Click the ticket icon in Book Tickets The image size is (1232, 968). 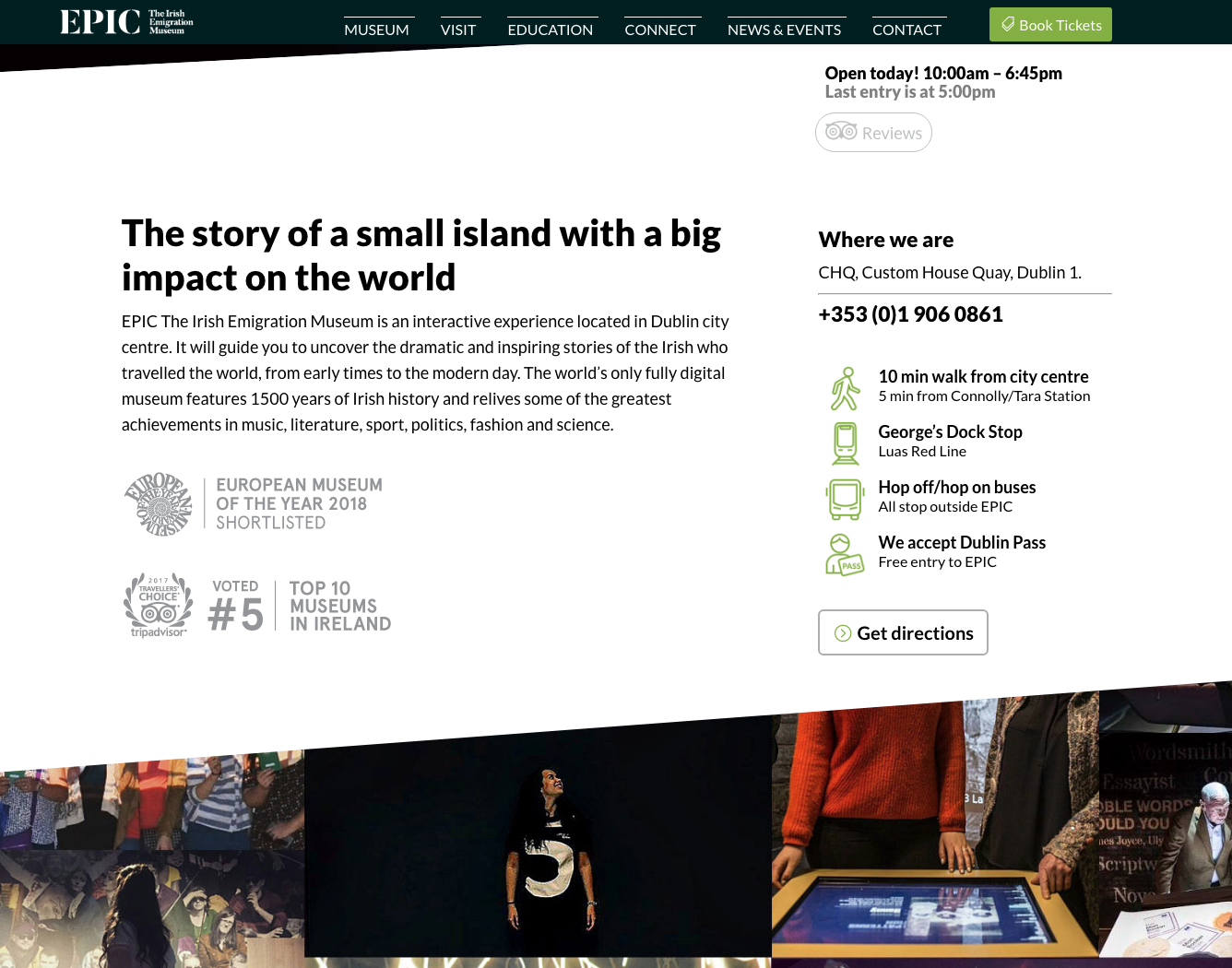click(1008, 25)
